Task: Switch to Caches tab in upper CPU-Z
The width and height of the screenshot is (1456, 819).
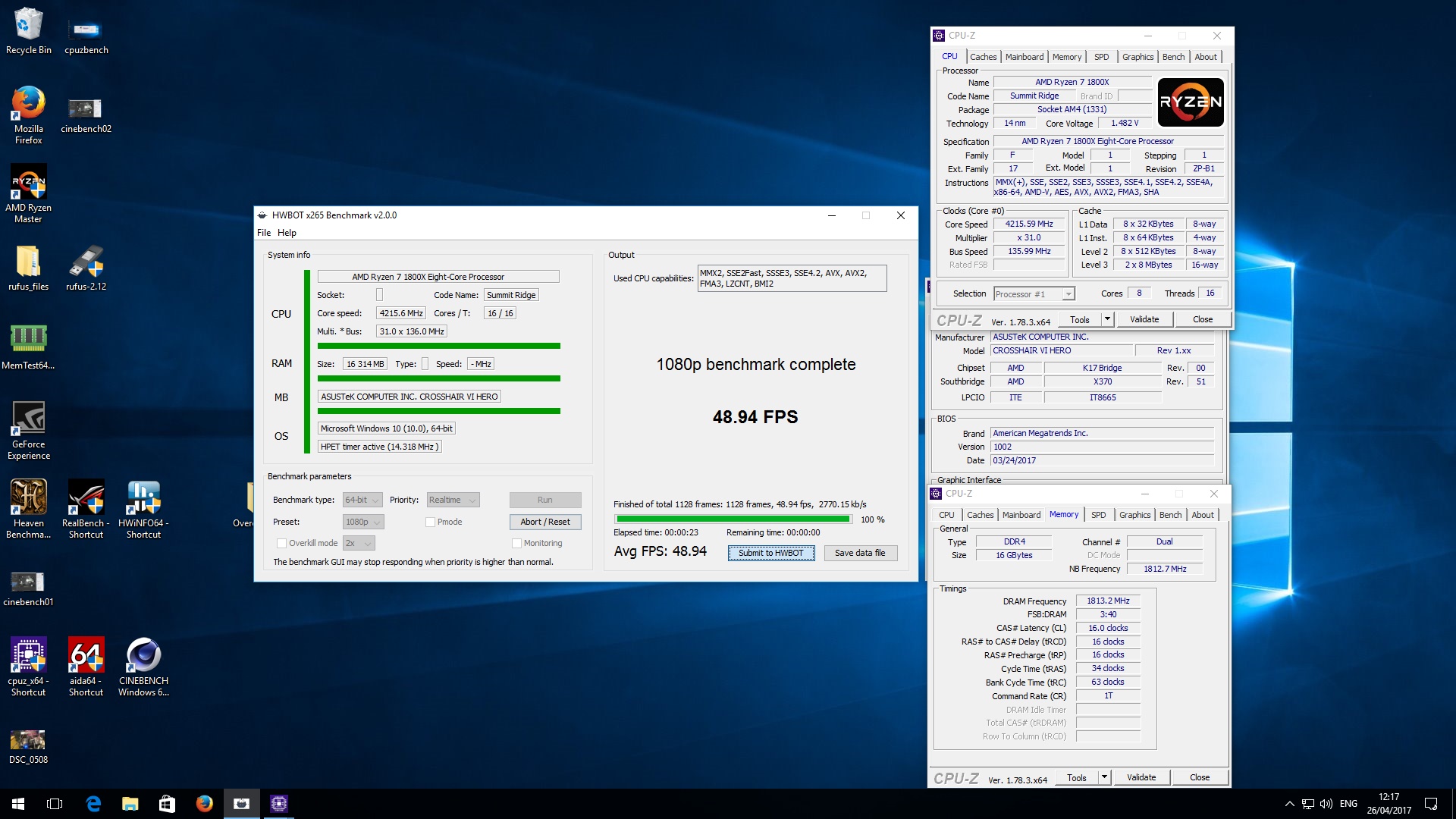Action: 983,57
